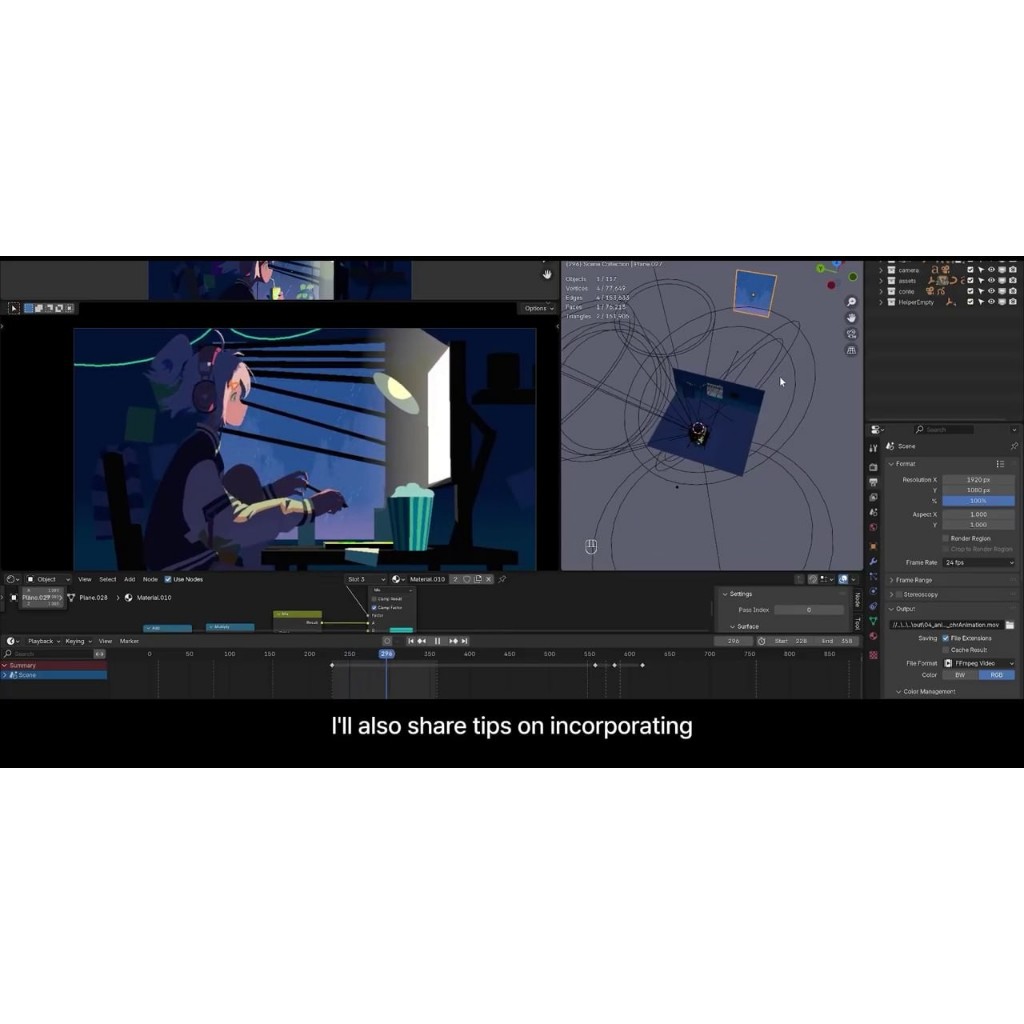Browse output folder for animation path
1024x1024 pixels.
[1010, 625]
